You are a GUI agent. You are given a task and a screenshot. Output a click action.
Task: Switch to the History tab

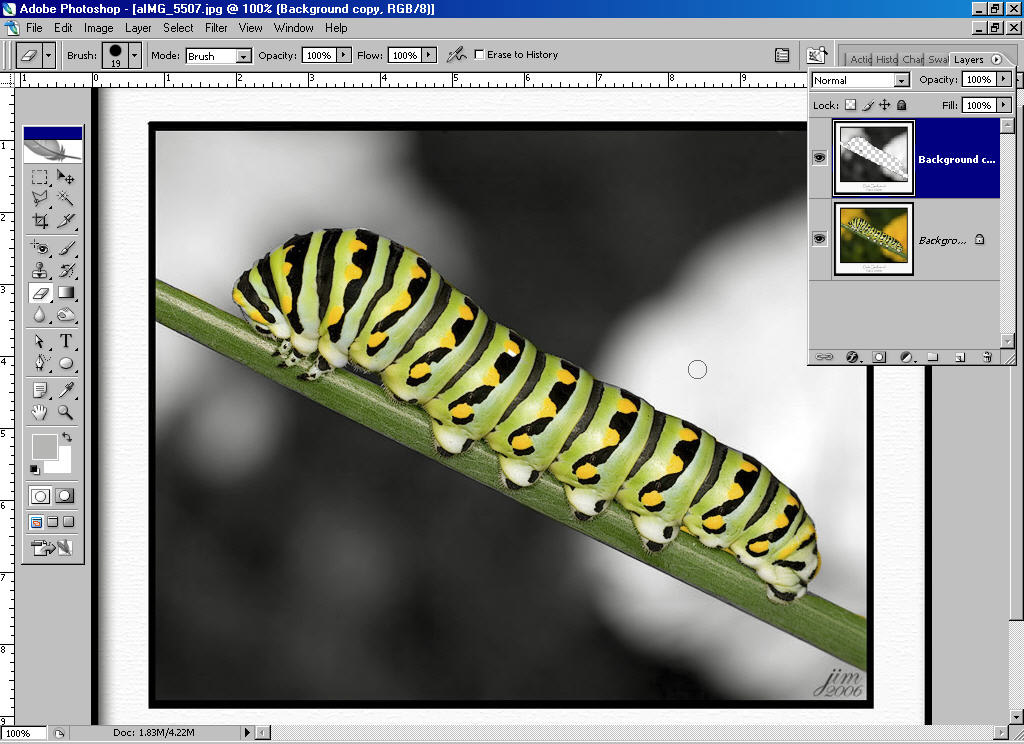pyautogui.click(x=886, y=59)
